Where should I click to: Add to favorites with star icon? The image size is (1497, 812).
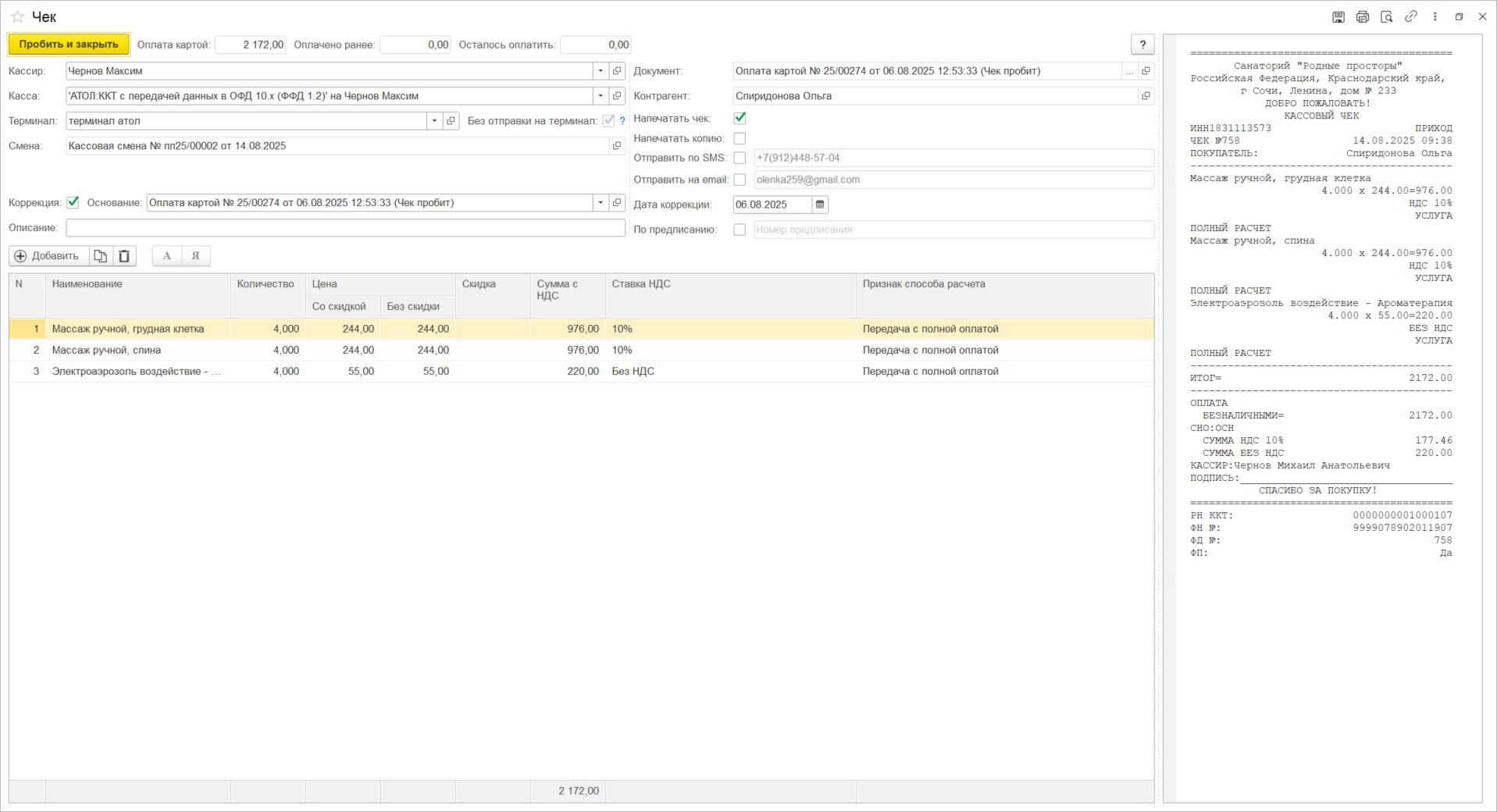[17, 16]
